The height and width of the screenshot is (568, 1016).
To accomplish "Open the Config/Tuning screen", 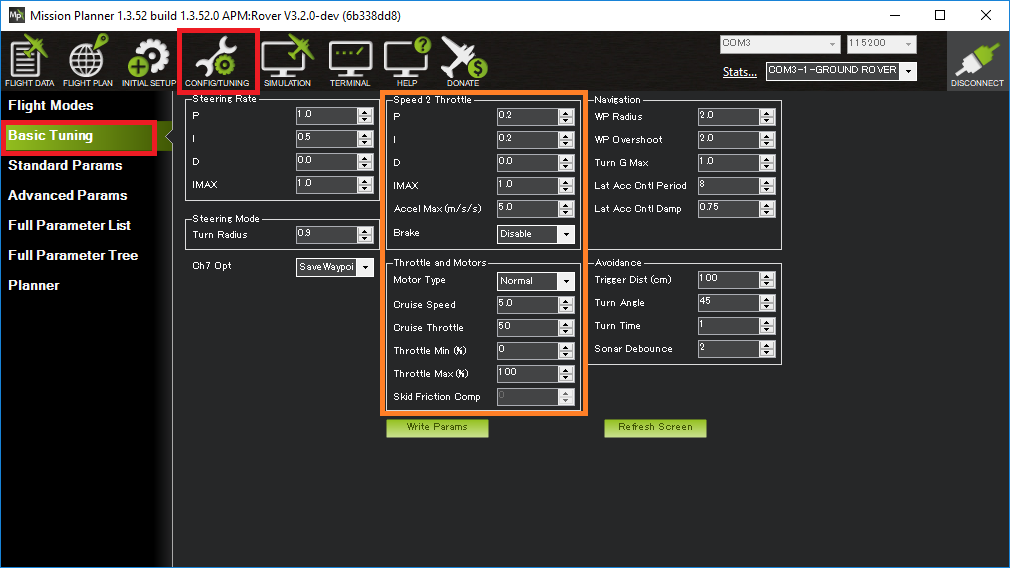I will tap(218, 62).
